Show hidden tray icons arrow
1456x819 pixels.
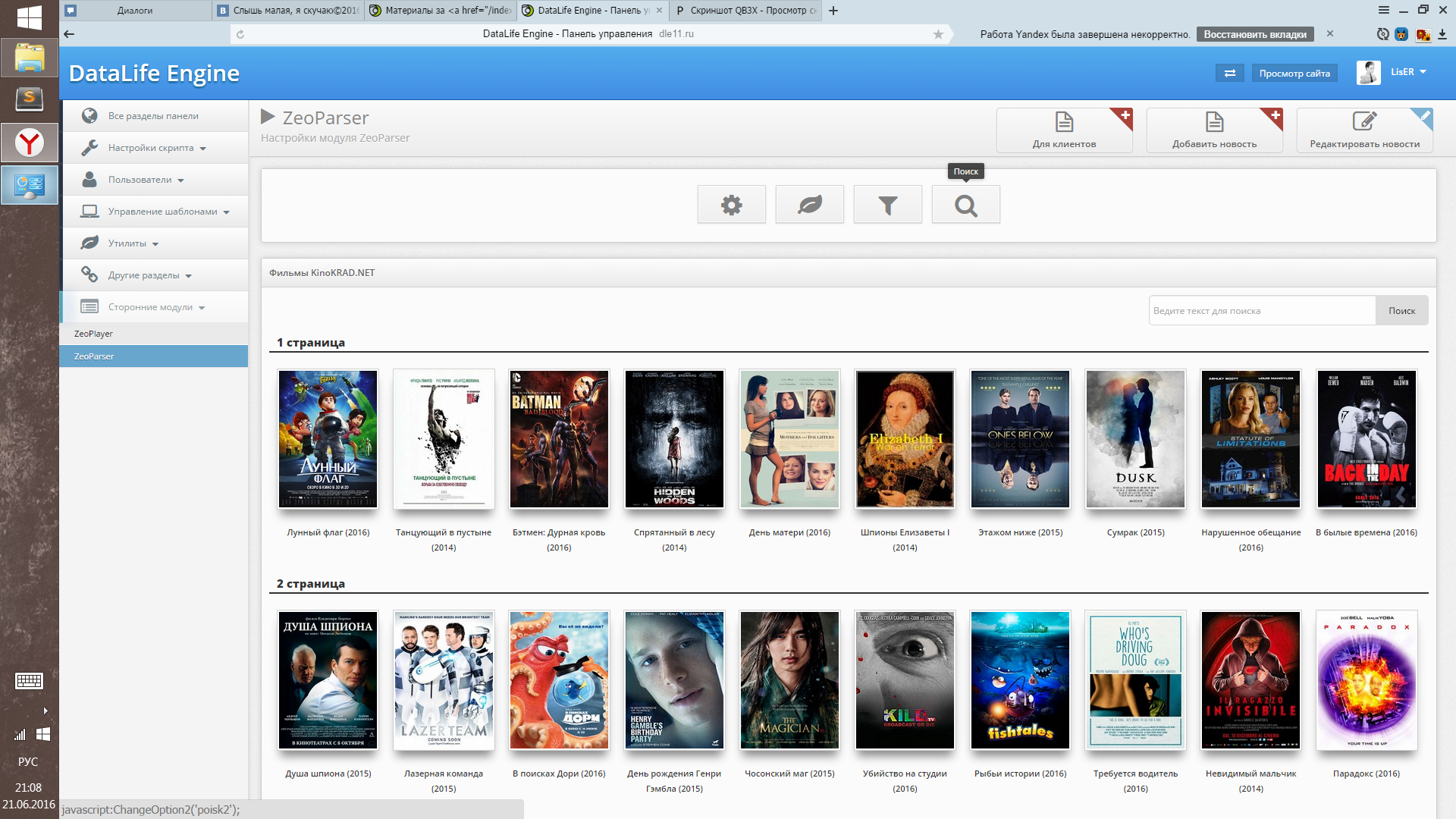coord(45,711)
